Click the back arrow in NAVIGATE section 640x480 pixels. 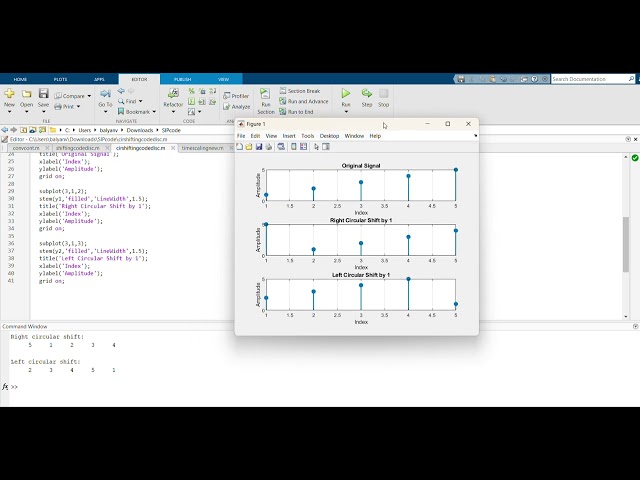tap(121, 91)
